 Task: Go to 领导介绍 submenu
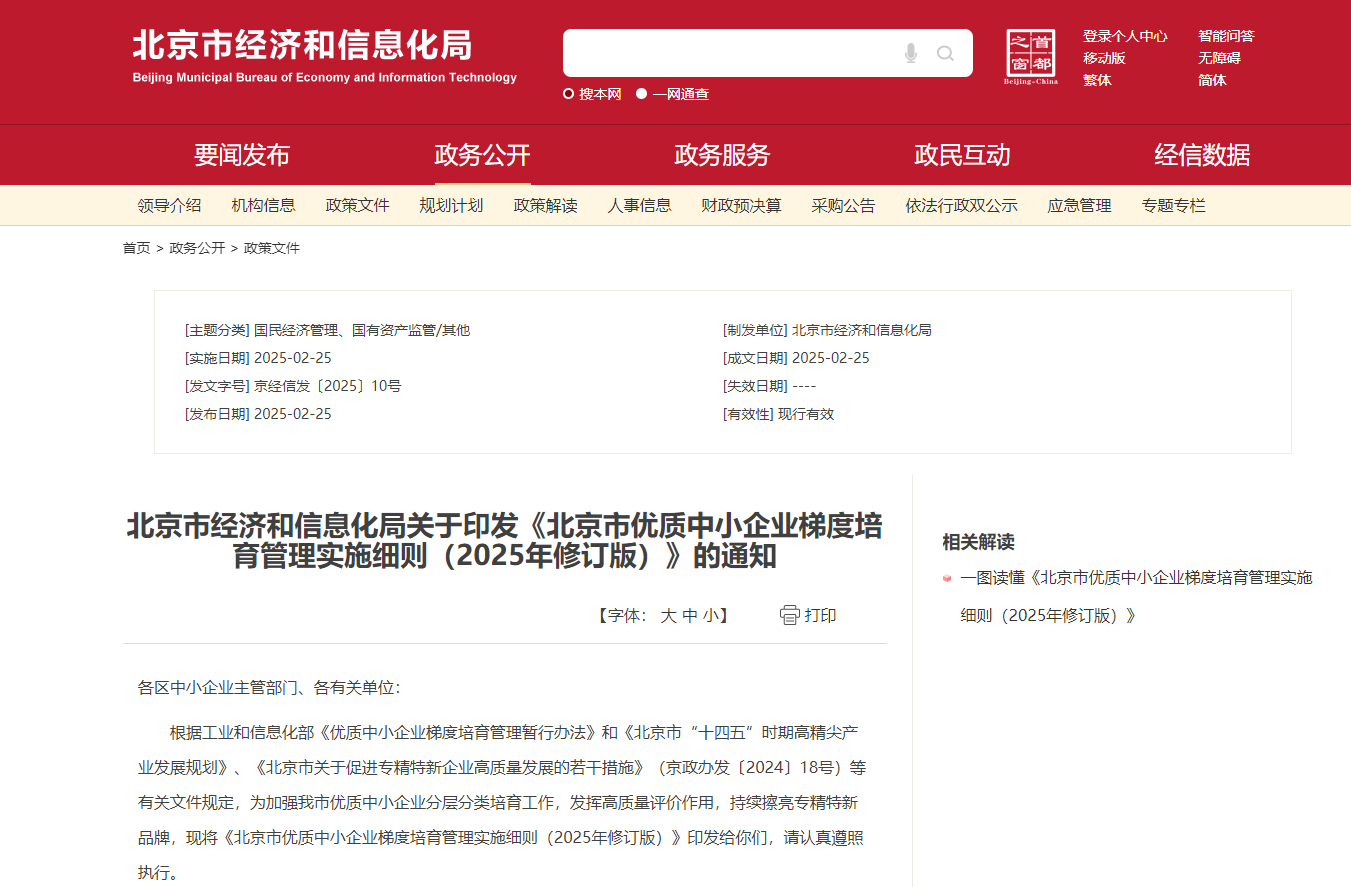point(169,205)
